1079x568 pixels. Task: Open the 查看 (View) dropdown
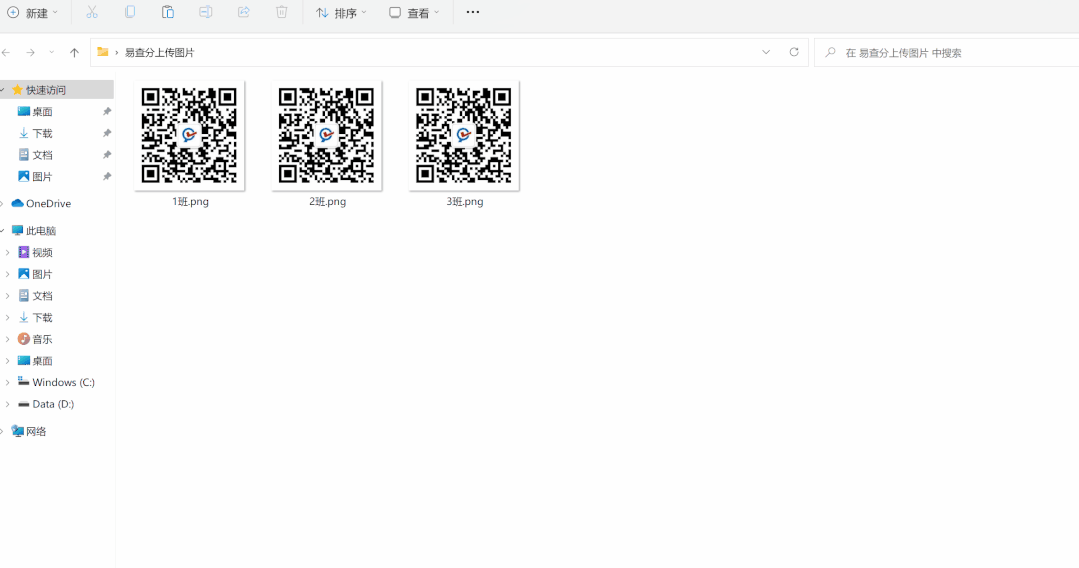click(414, 12)
